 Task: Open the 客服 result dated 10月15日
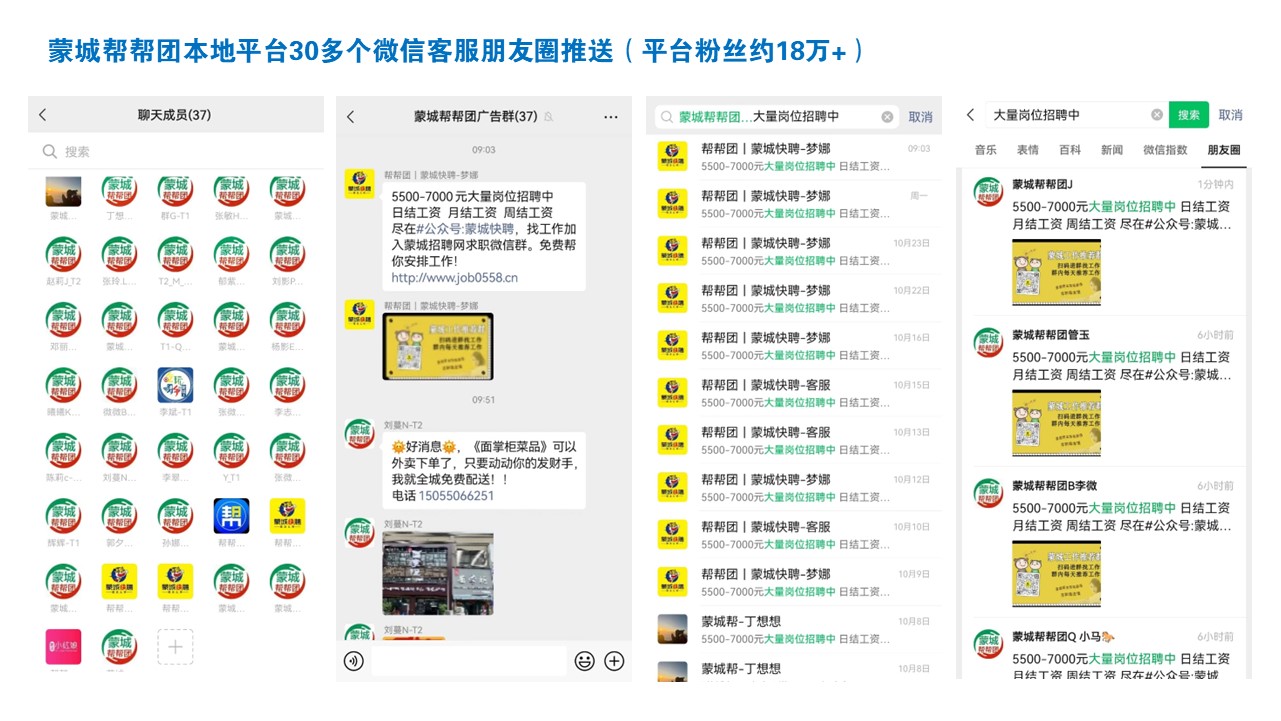[x=794, y=393]
